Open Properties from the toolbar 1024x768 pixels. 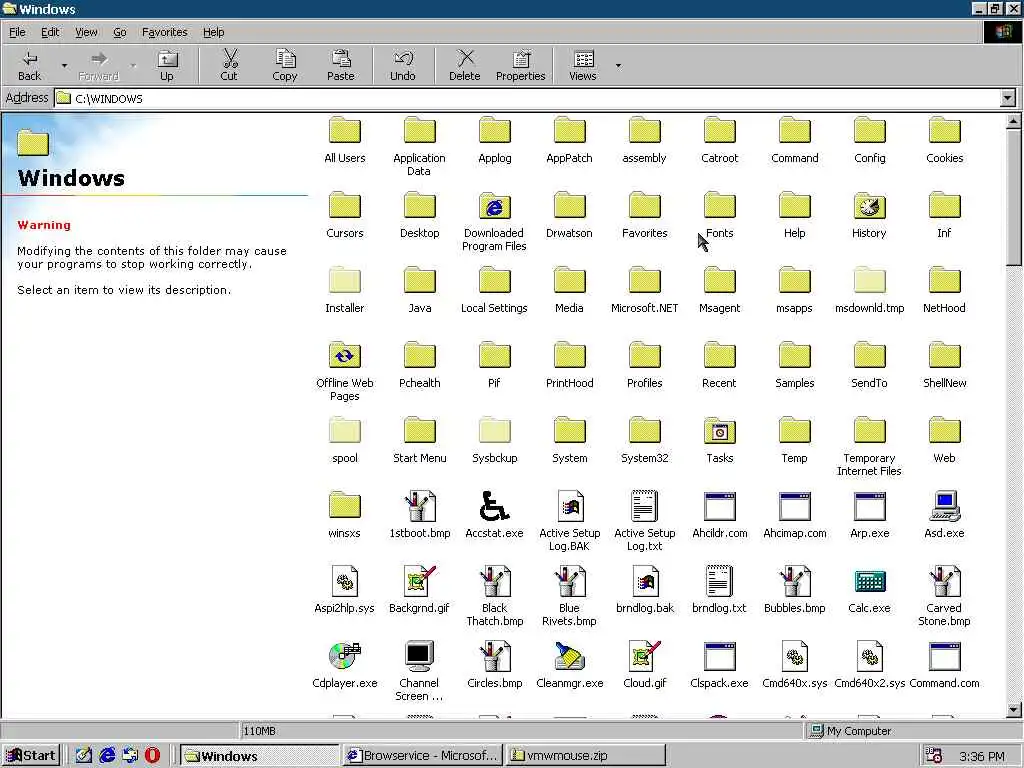click(x=520, y=65)
